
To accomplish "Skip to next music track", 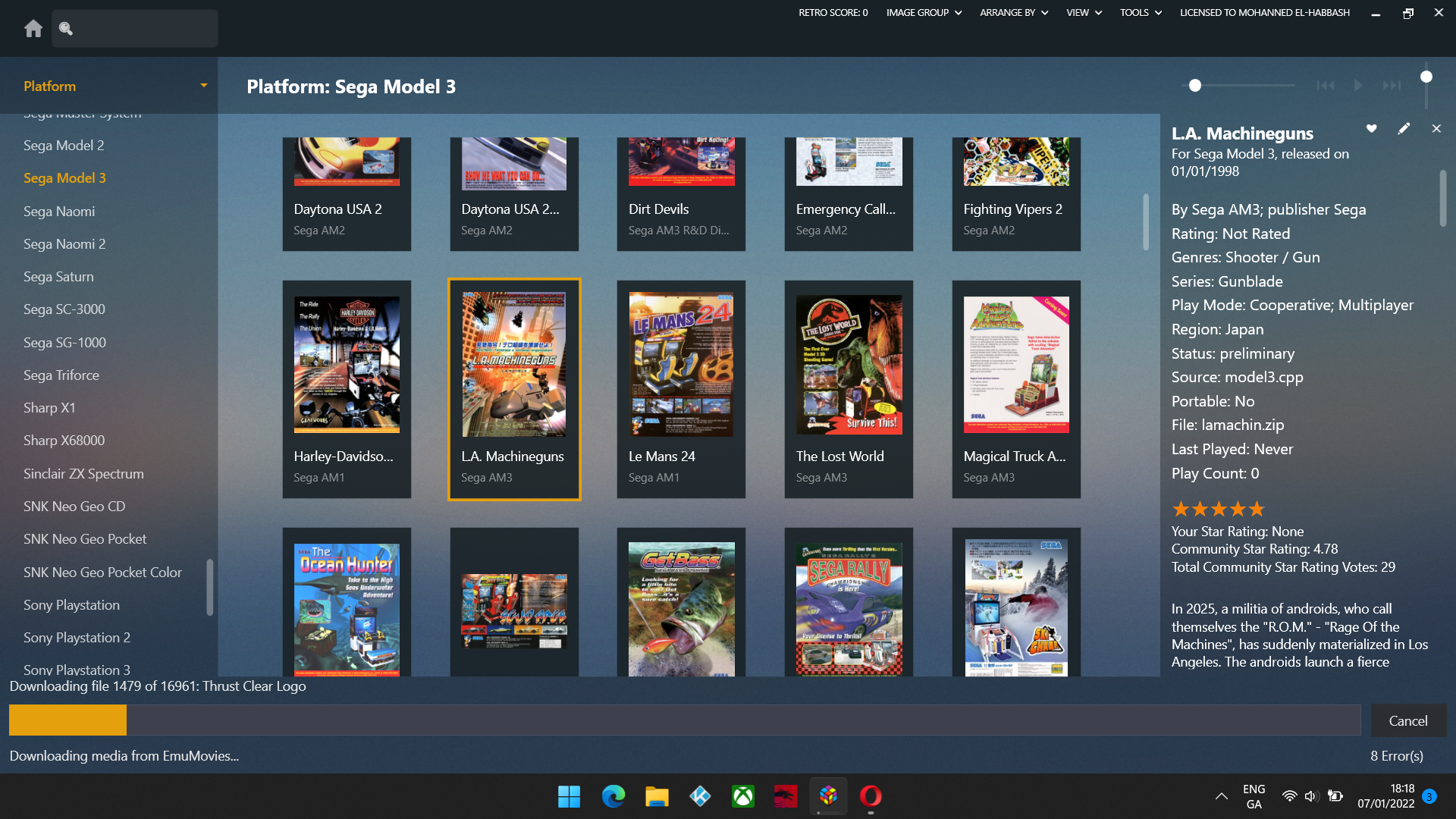I will [1392, 86].
